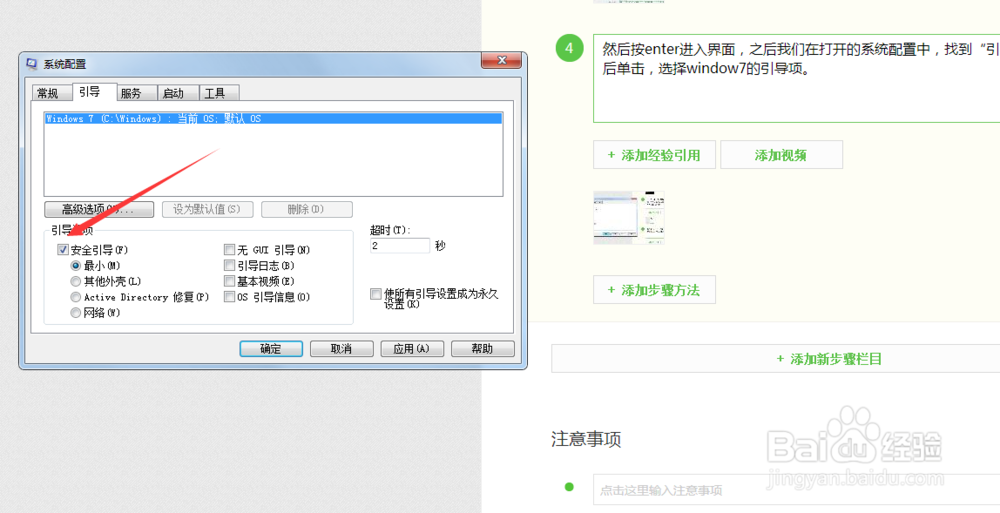The height and width of the screenshot is (513, 1000).
Task: Switch to the 常规 tab
Action: tap(48, 93)
